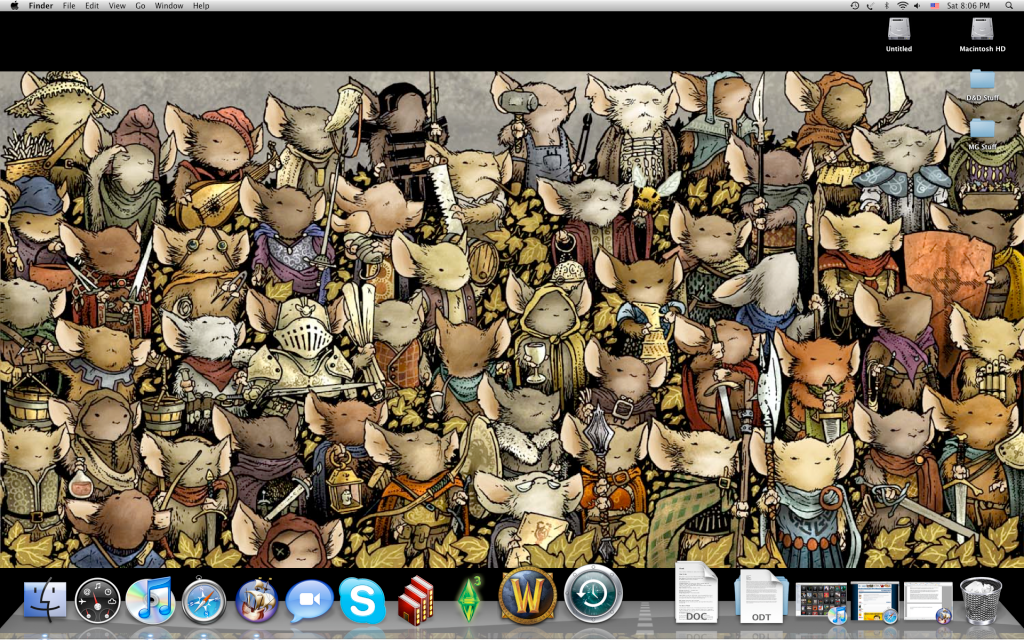Open the volume control in menu bar
Image resolution: width=1024 pixels, height=640 pixels.
(x=917, y=5)
